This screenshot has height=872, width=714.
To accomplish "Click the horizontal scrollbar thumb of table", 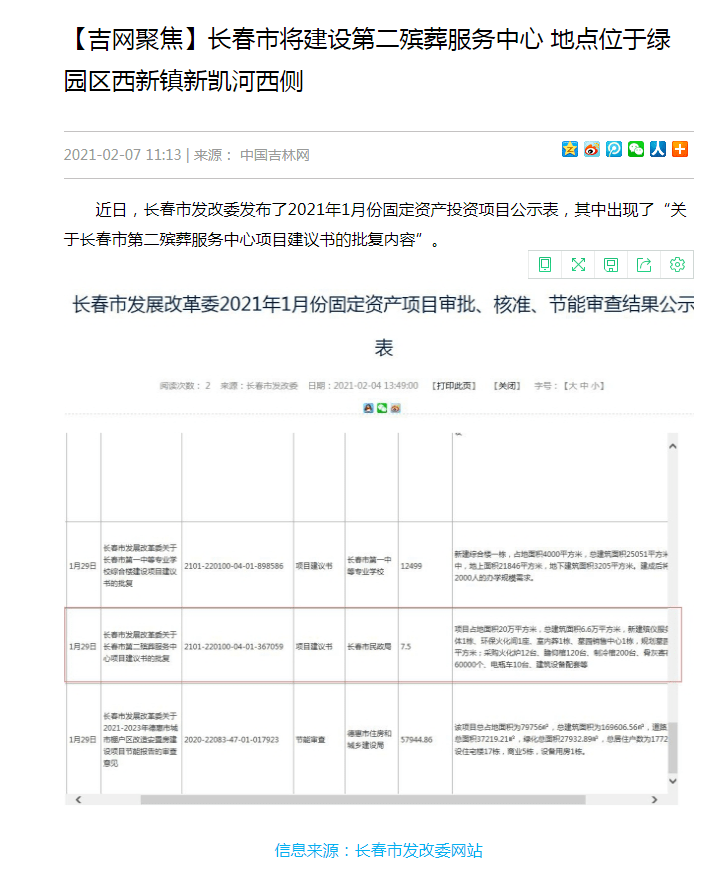I will [x=363, y=800].
